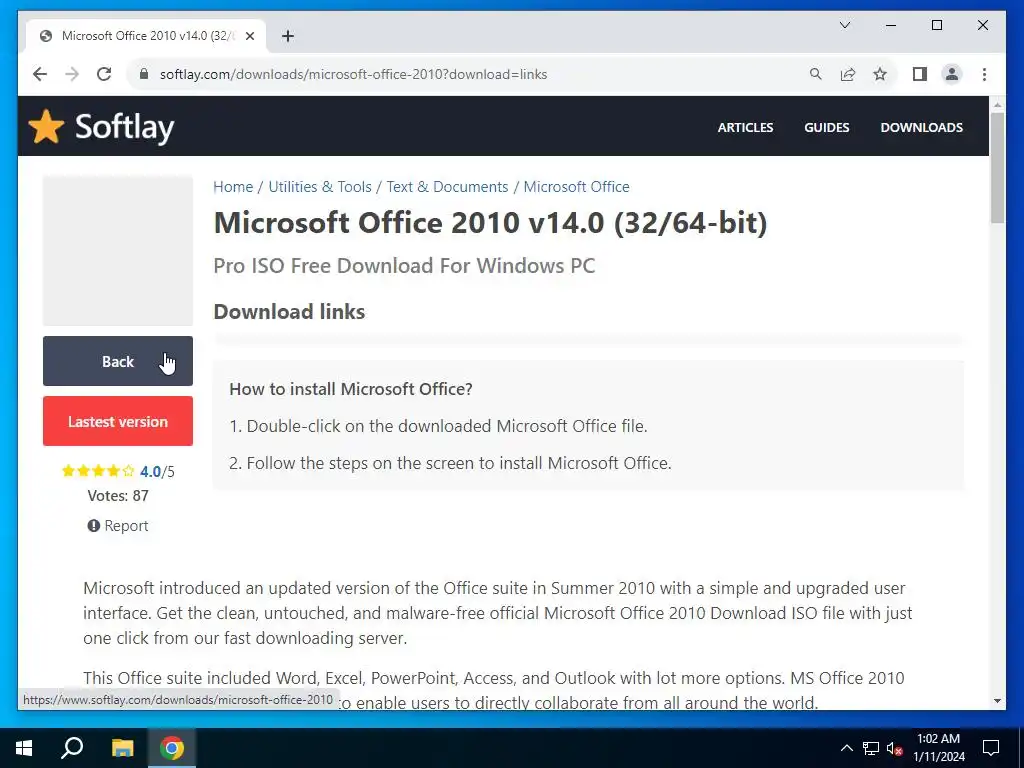The width and height of the screenshot is (1024, 768).
Task: Click the browser forward arrow
Action: coord(72,74)
